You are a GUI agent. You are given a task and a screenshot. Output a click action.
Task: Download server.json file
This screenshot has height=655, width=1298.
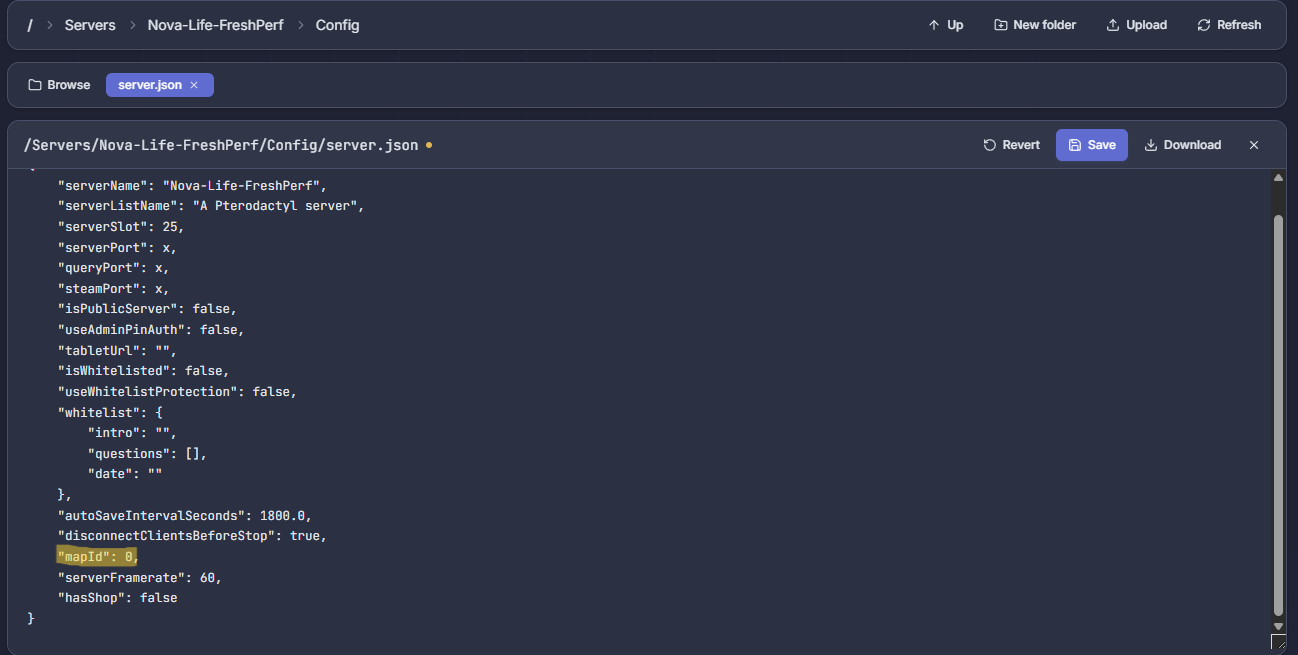point(1183,145)
